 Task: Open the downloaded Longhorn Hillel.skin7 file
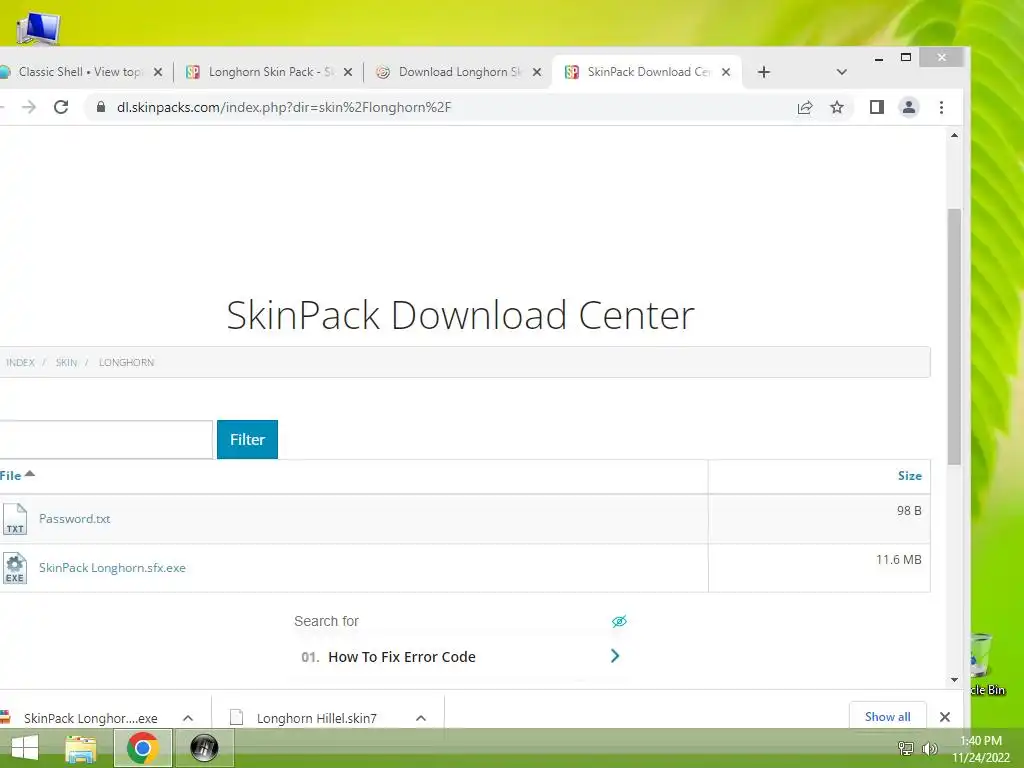click(x=304, y=718)
